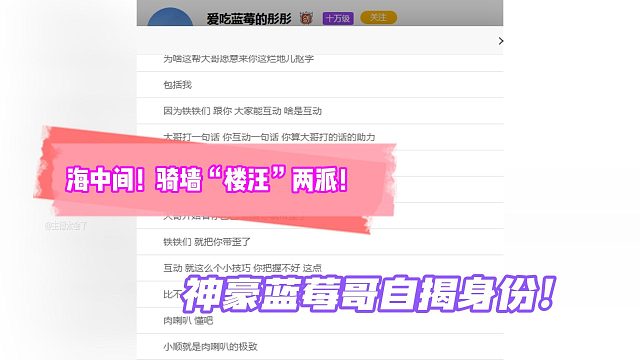The width and height of the screenshot is (640, 360).
Task: Click the 十万级 purple badge
Action: tap(338, 18)
